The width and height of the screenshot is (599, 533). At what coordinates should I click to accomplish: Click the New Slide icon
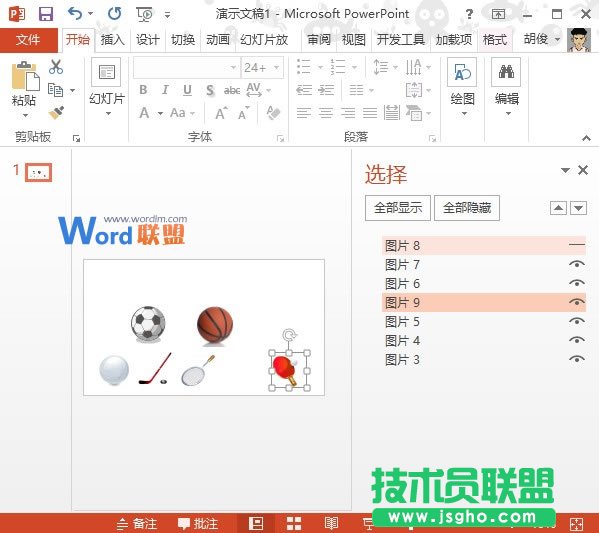107,72
